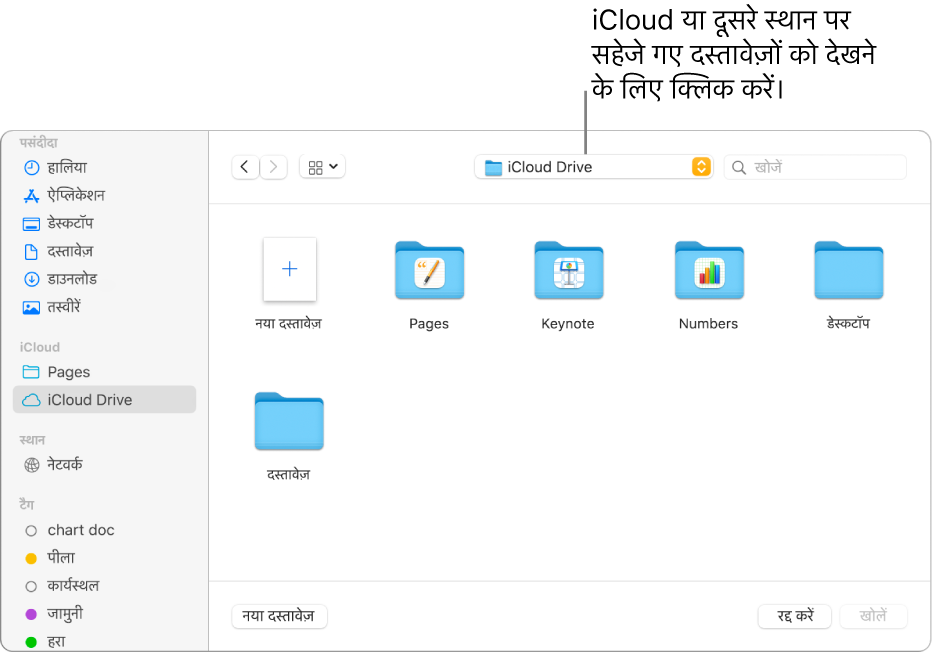The height and width of the screenshot is (652, 934).
Task: Click the Numbers folder label
Action: point(708,324)
